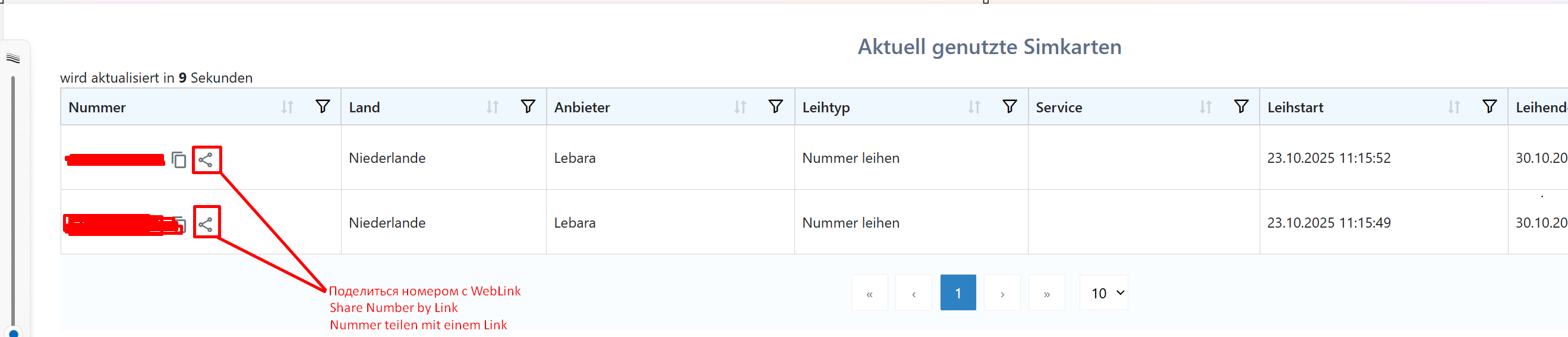The height and width of the screenshot is (337, 1568).
Task: Open rows-per-page dropdown showing 10
Action: click(1103, 293)
